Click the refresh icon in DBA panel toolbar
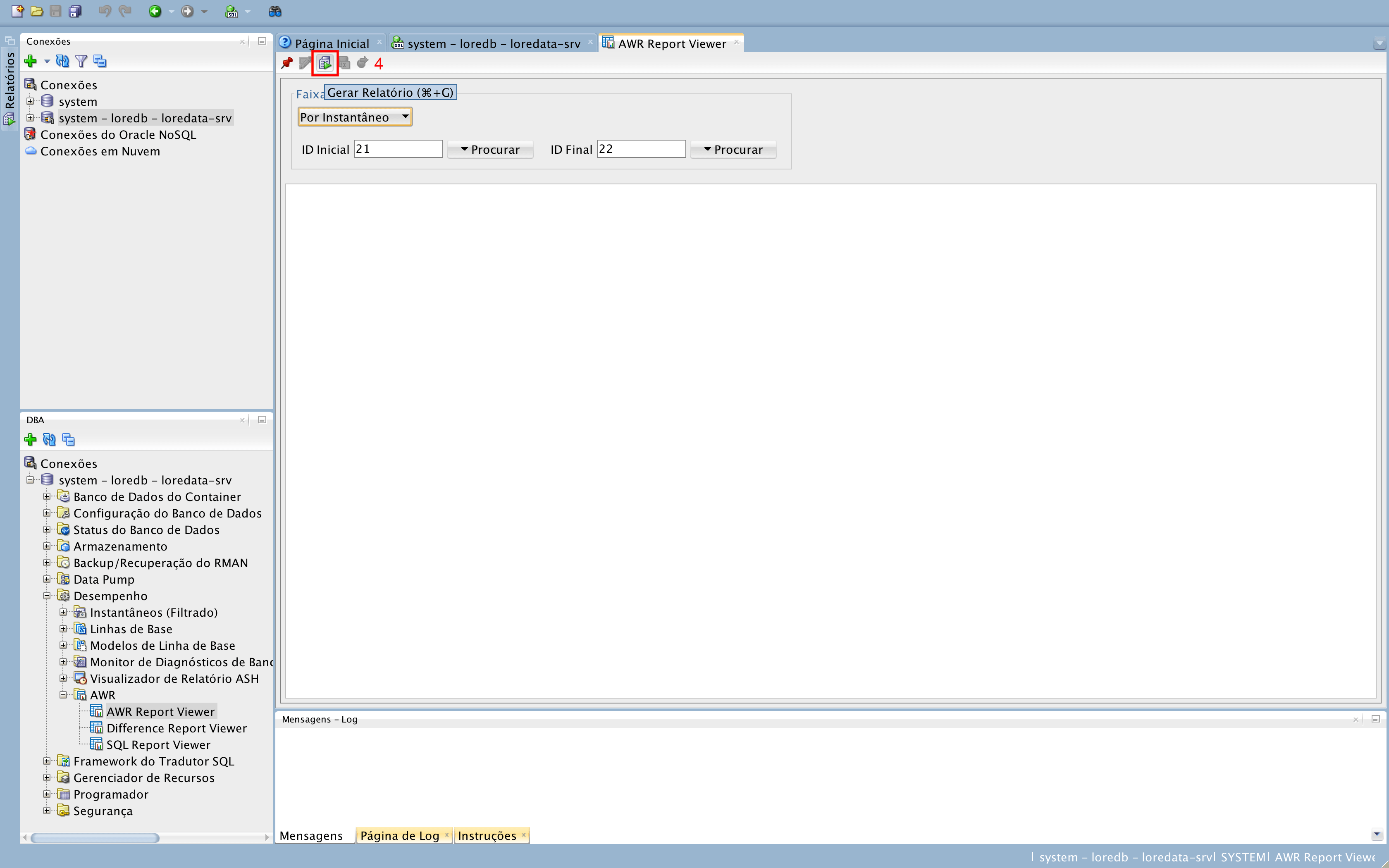Screen dimensions: 1389x868 (x=49, y=440)
